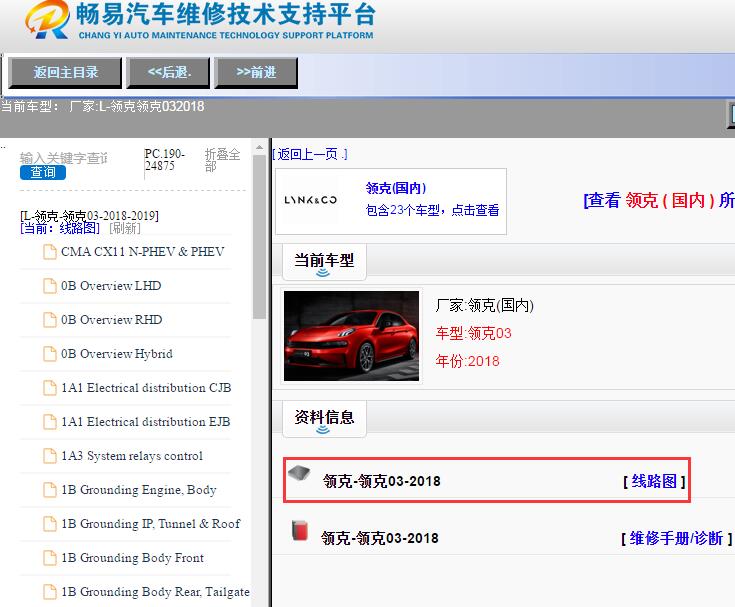Click the 返回主目录 button
This screenshot has height=607, width=735.
point(65,73)
